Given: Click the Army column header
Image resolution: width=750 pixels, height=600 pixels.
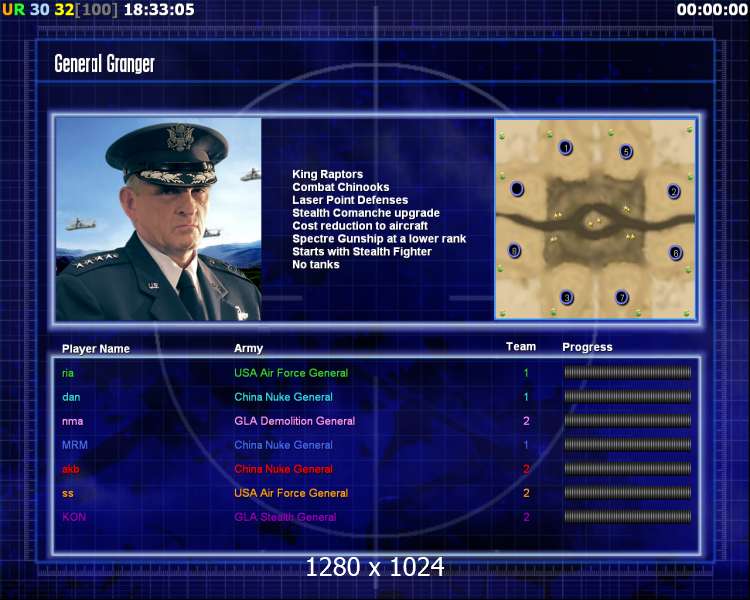Looking at the screenshot, I should pos(248,348).
